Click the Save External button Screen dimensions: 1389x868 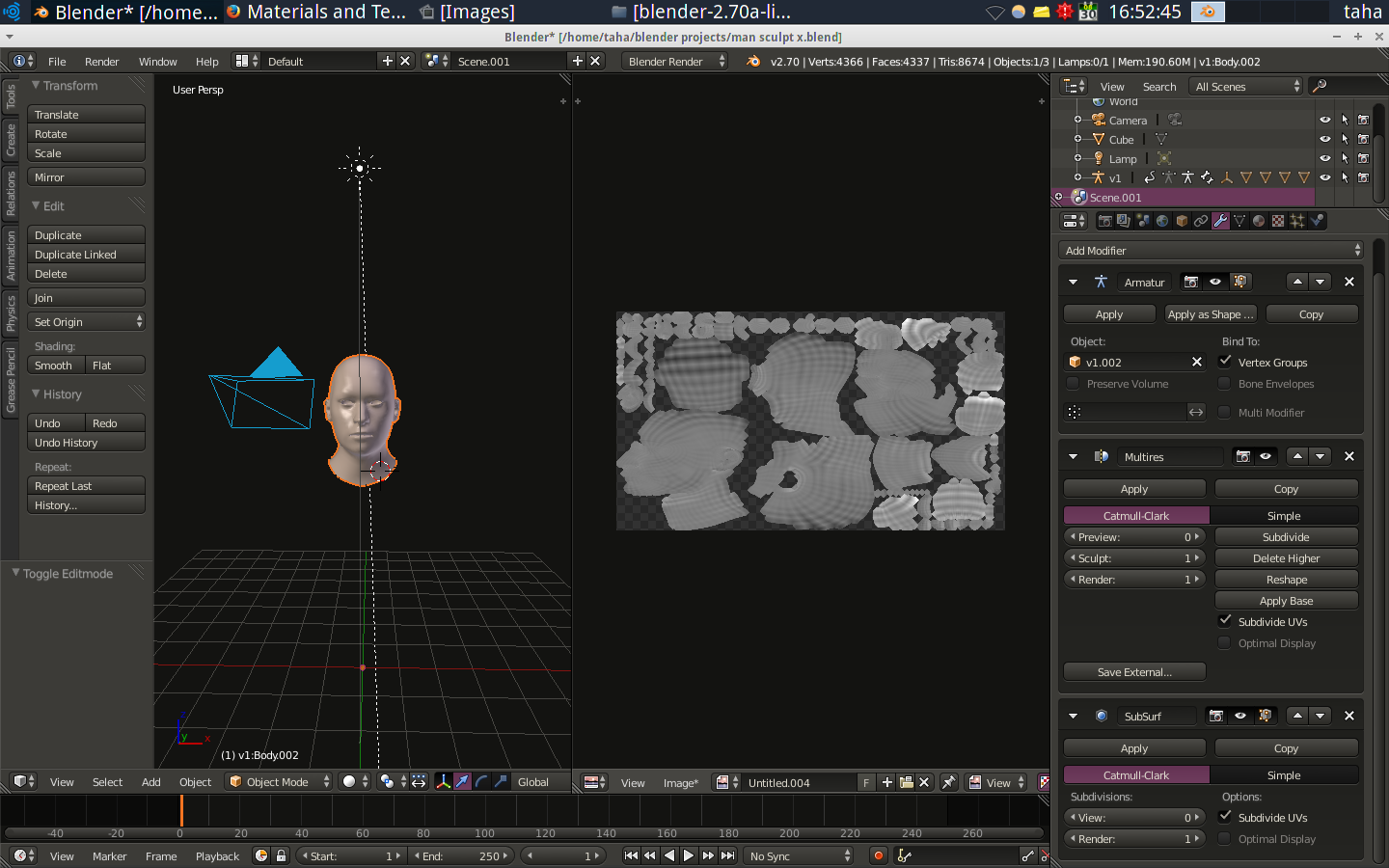(x=1134, y=671)
